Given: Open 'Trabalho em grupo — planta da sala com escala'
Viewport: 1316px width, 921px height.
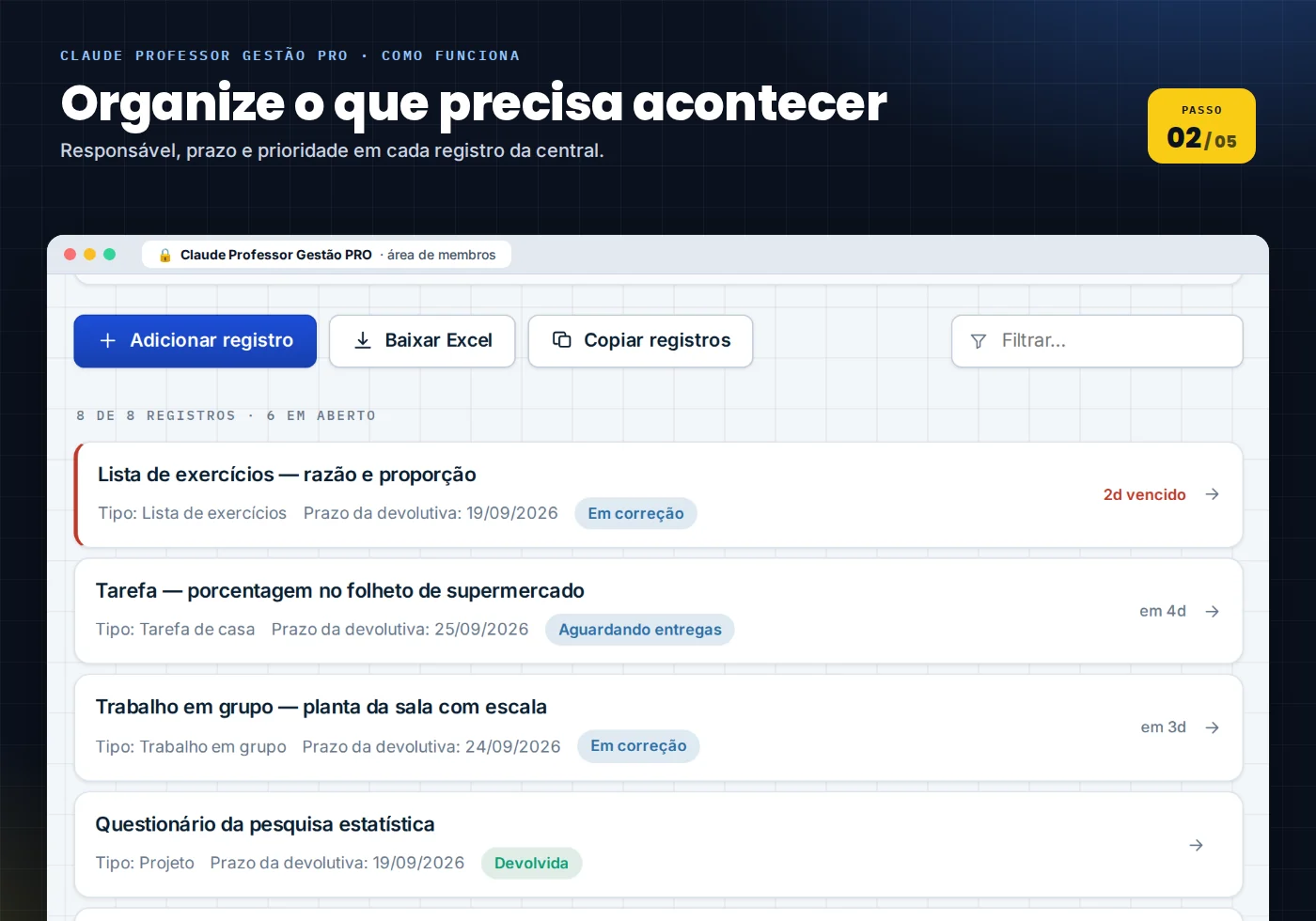Looking at the screenshot, I should 321,708.
